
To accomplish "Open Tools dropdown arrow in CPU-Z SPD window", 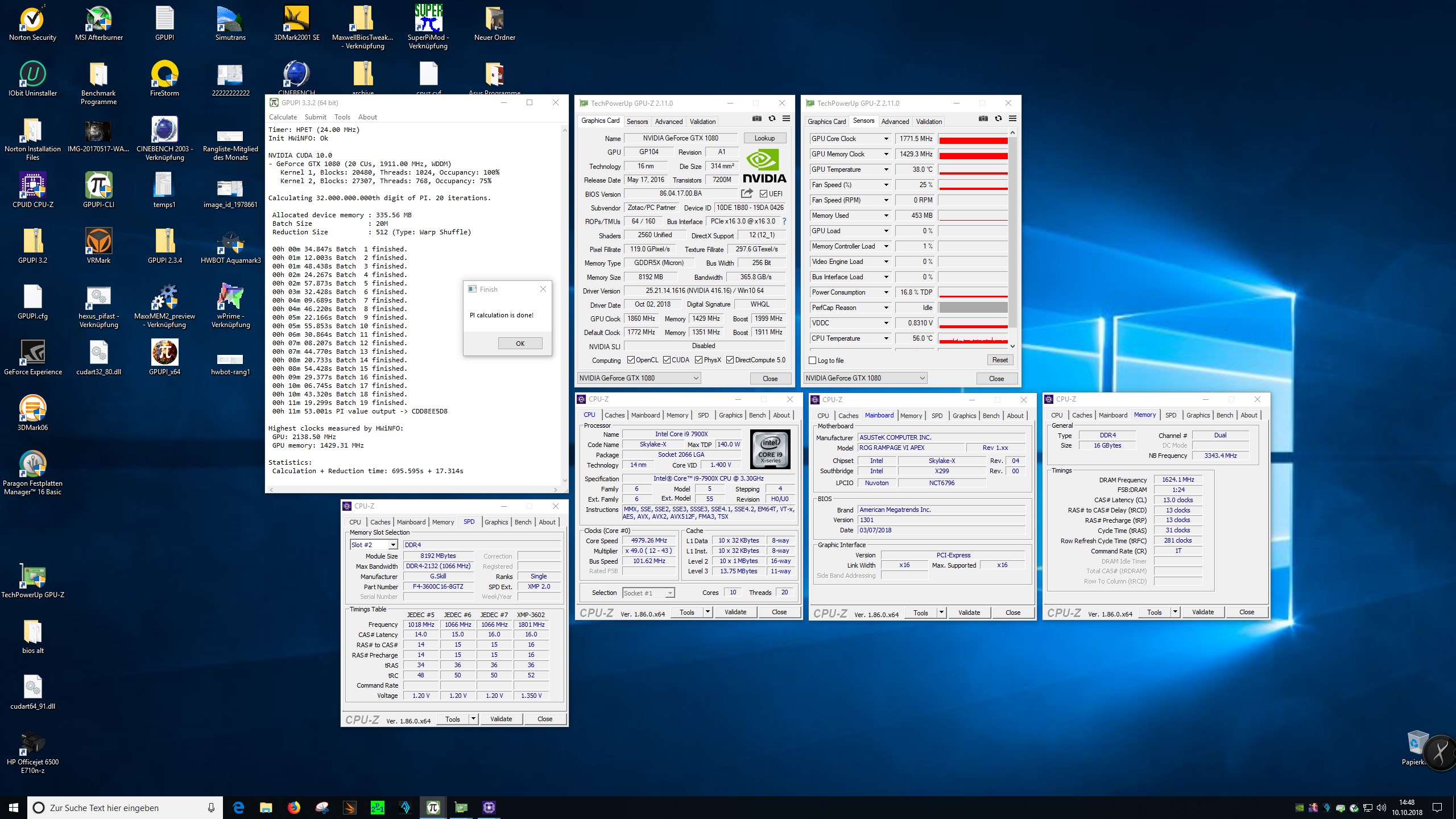I will 473,719.
